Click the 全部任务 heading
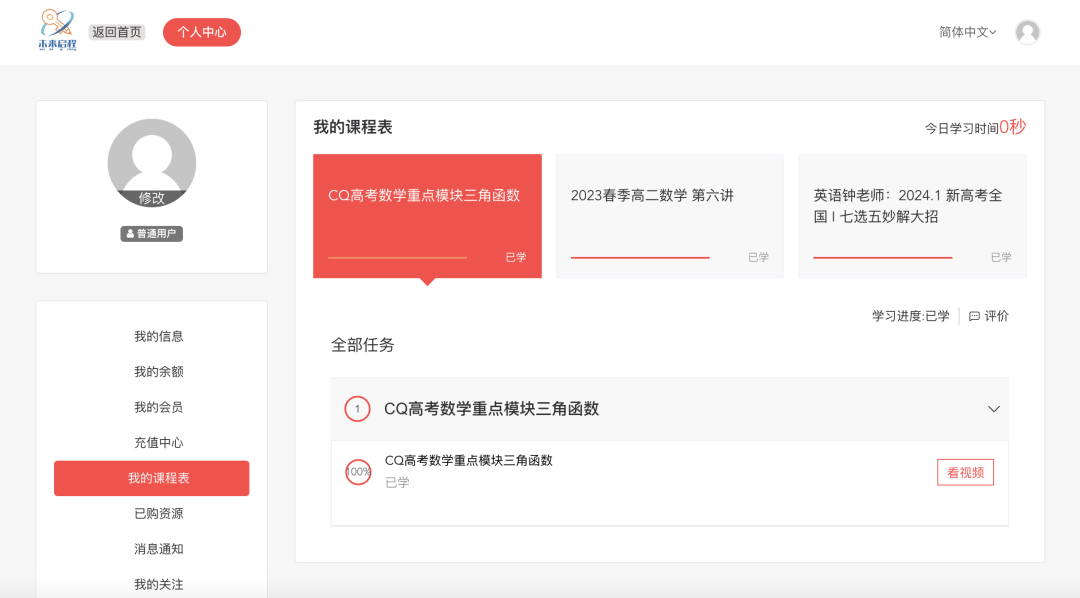The height and width of the screenshot is (598, 1080). coord(362,345)
